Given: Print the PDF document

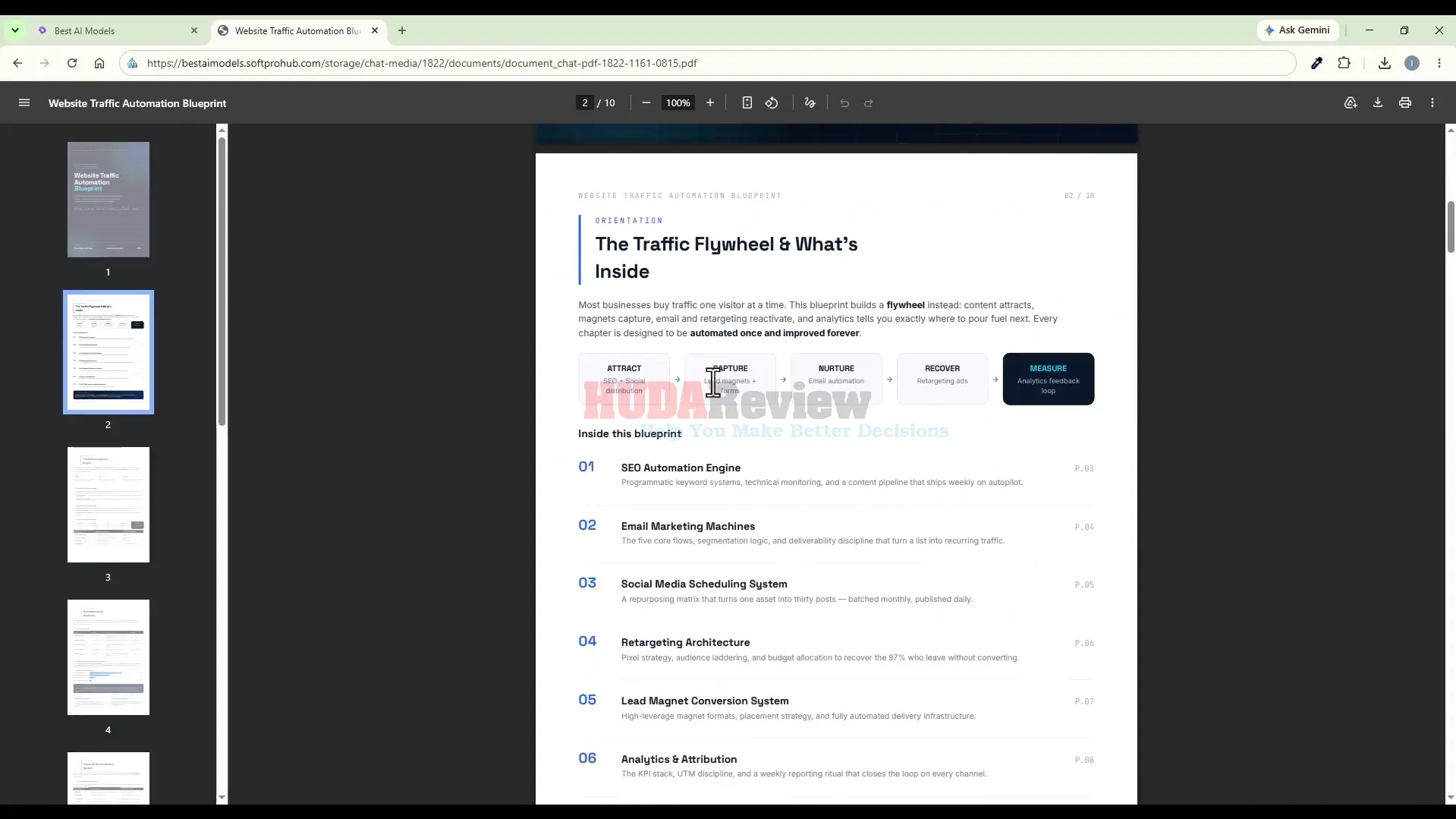Looking at the screenshot, I should pos(1405,102).
